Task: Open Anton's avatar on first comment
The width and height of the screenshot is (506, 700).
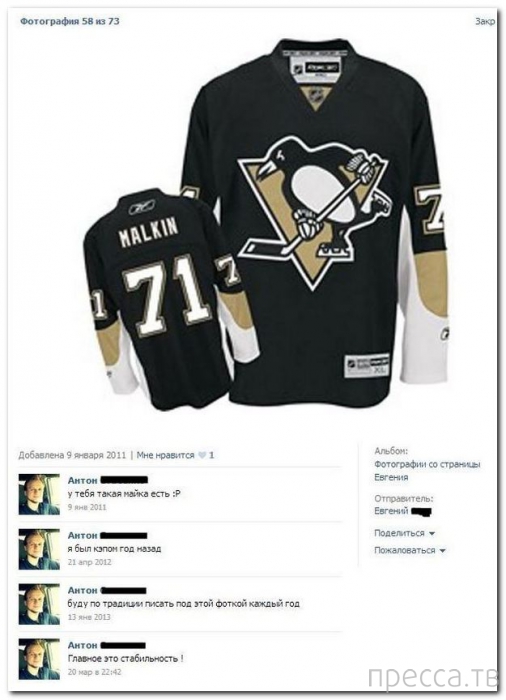Action: 39,495
